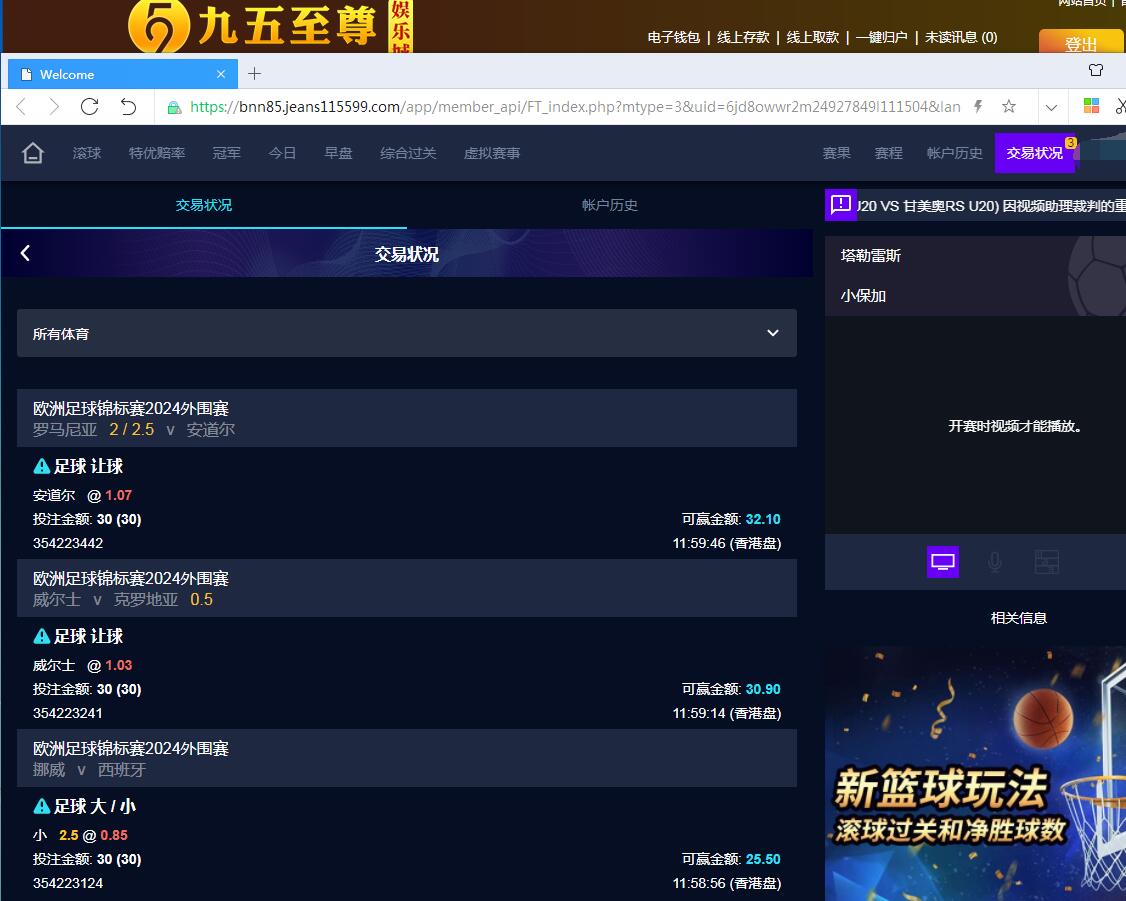Open 特优赔率 menu item

point(157,153)
